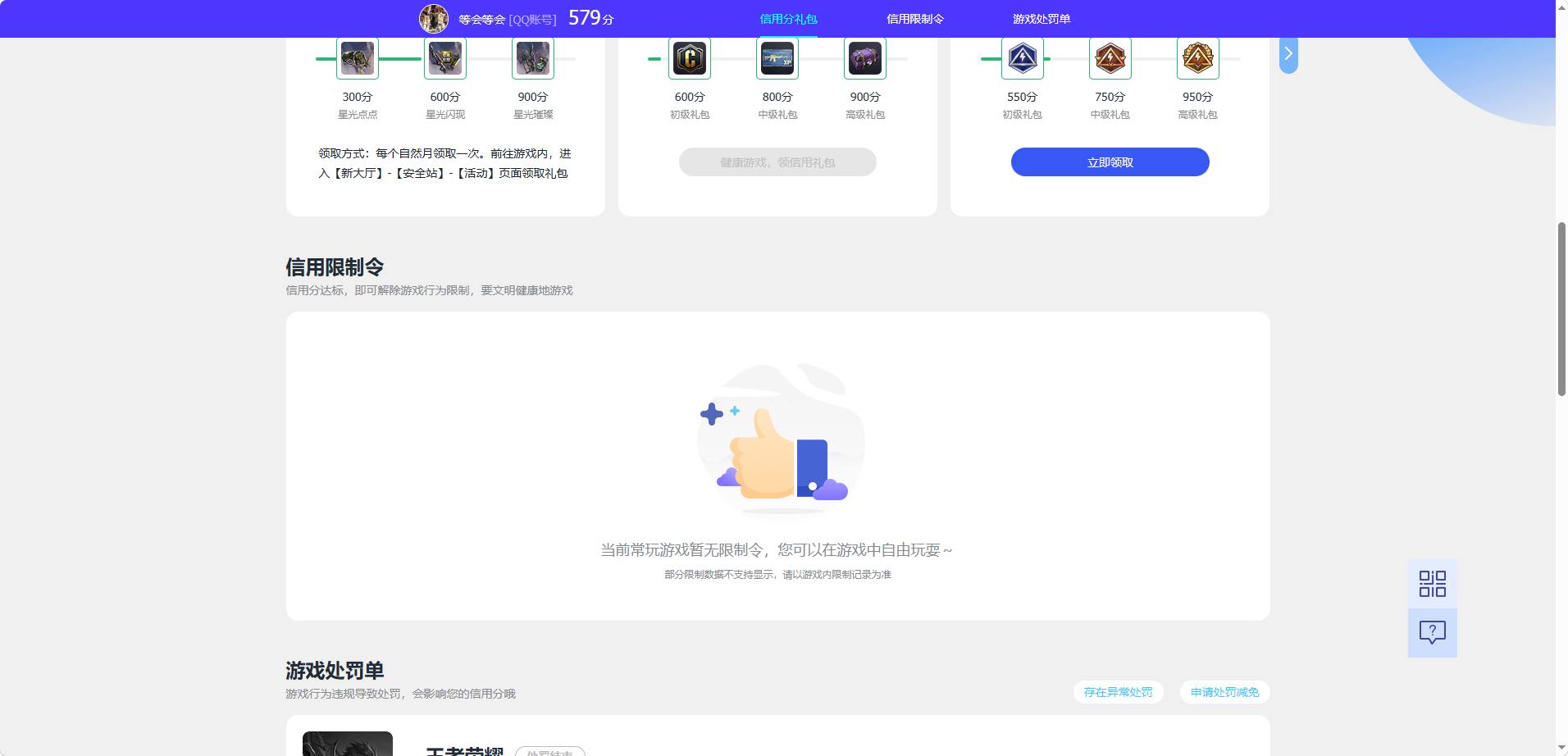Click the 600分 星光闪现 reward icon

click(x=445, y=58)
